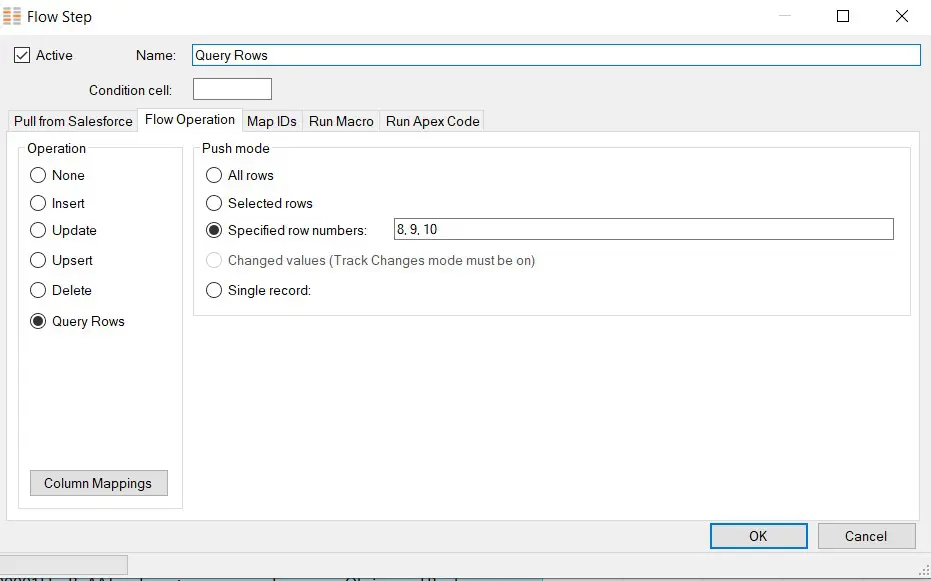Confirm changes with the OK button
The height and width of the screenshot is (581, 931).
click(x=758, y=536)
